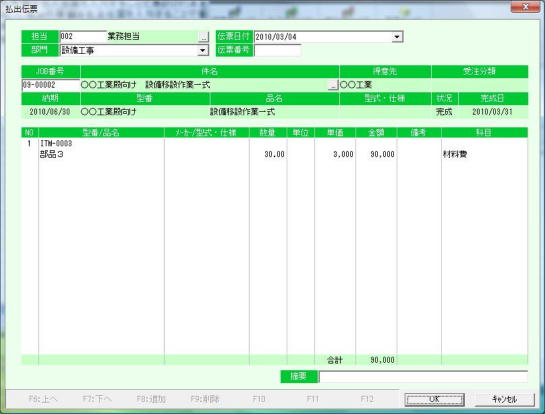This screenshot has width=545, height=414.
Task: Click the F10 function button
Action: click(x=259, y=399)
